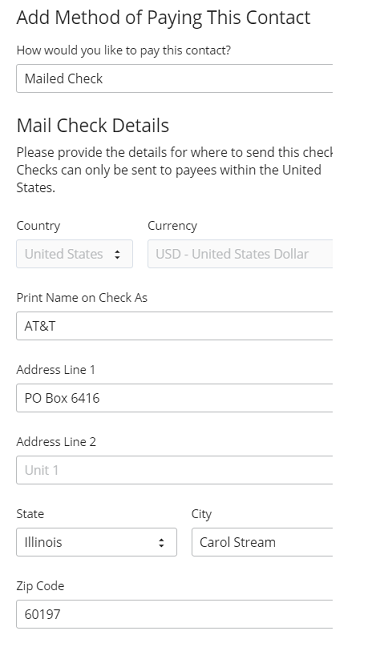The image size is (372, 647).
Task: Click the USD - United States Dollar currency field
Action: tap(240, 254)
